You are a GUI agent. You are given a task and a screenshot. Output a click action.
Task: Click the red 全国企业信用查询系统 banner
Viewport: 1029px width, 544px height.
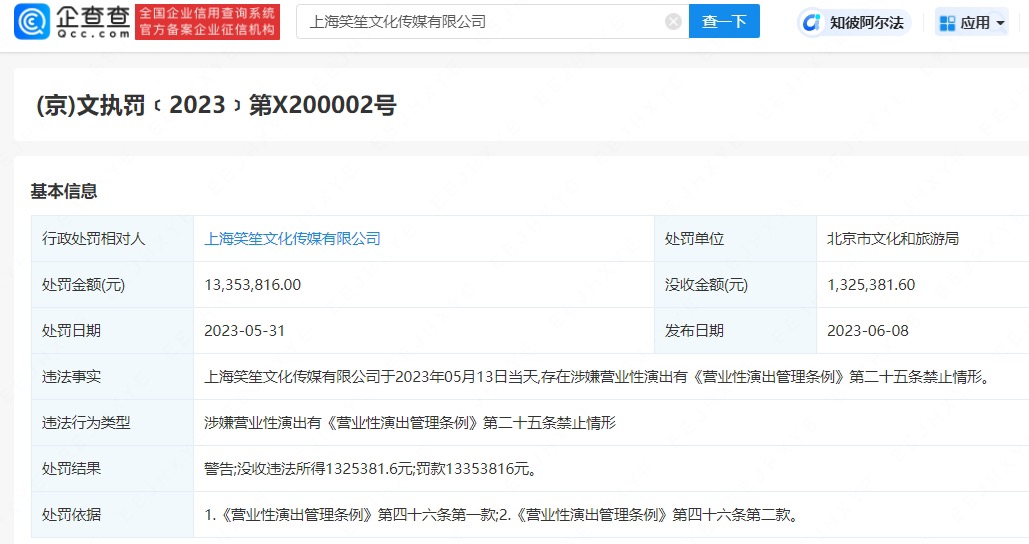207,21
